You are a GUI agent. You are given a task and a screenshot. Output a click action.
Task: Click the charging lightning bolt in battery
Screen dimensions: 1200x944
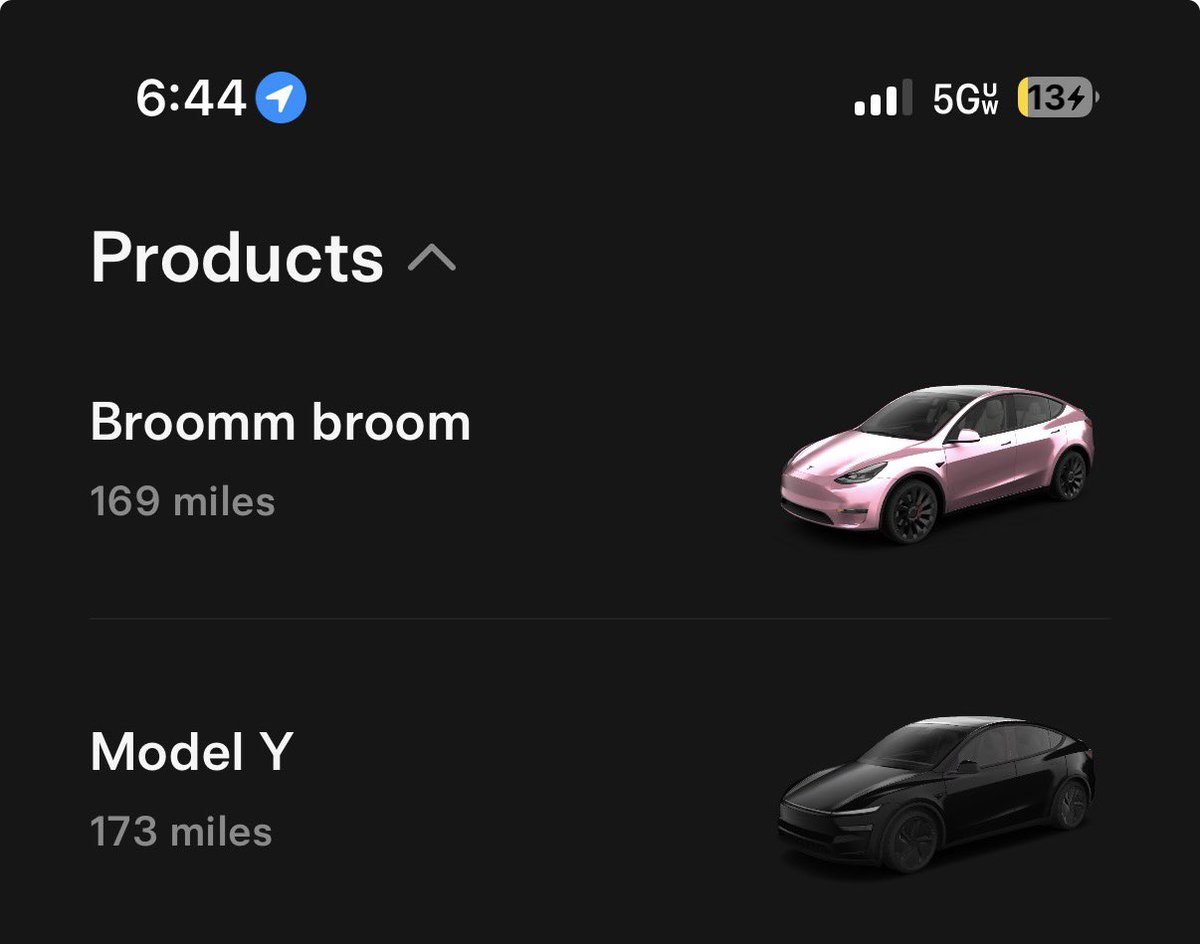pos(1077,98)
